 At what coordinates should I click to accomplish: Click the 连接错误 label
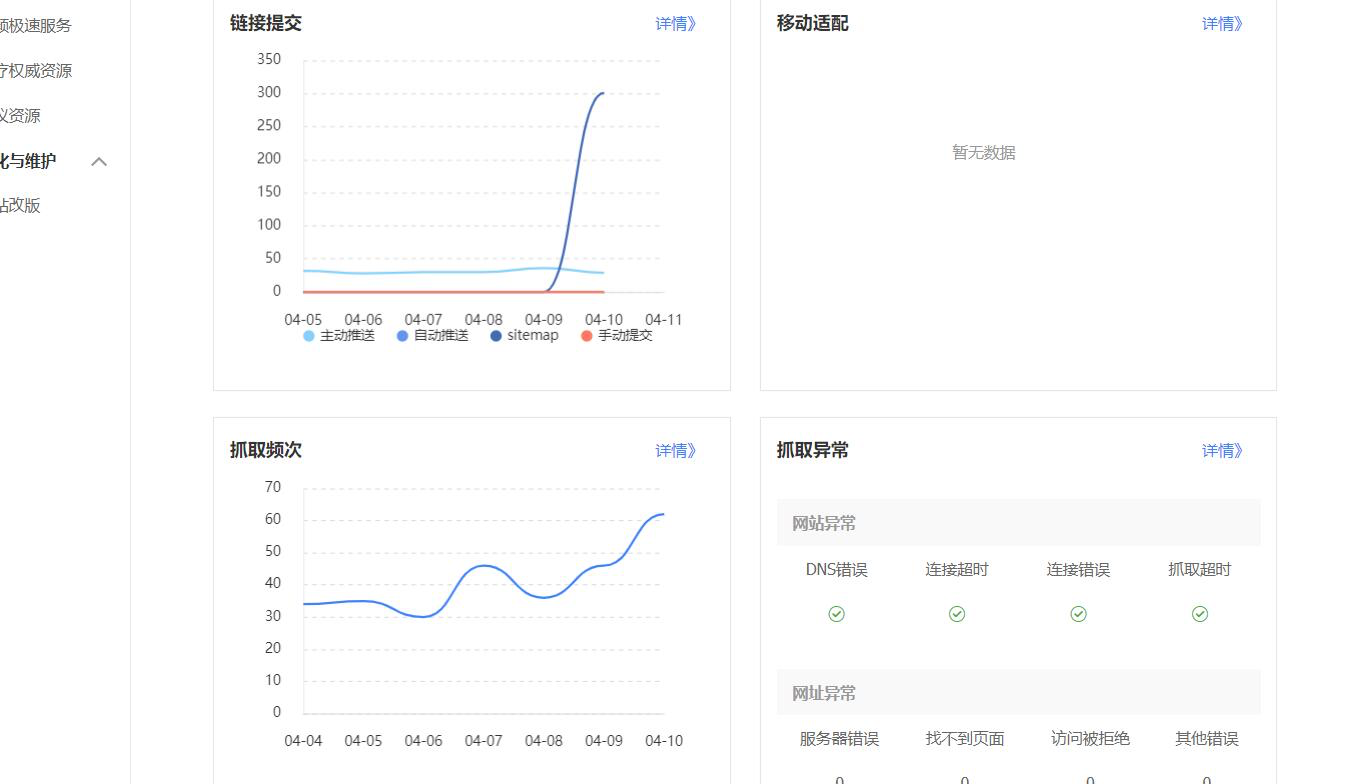(1078, 570)
